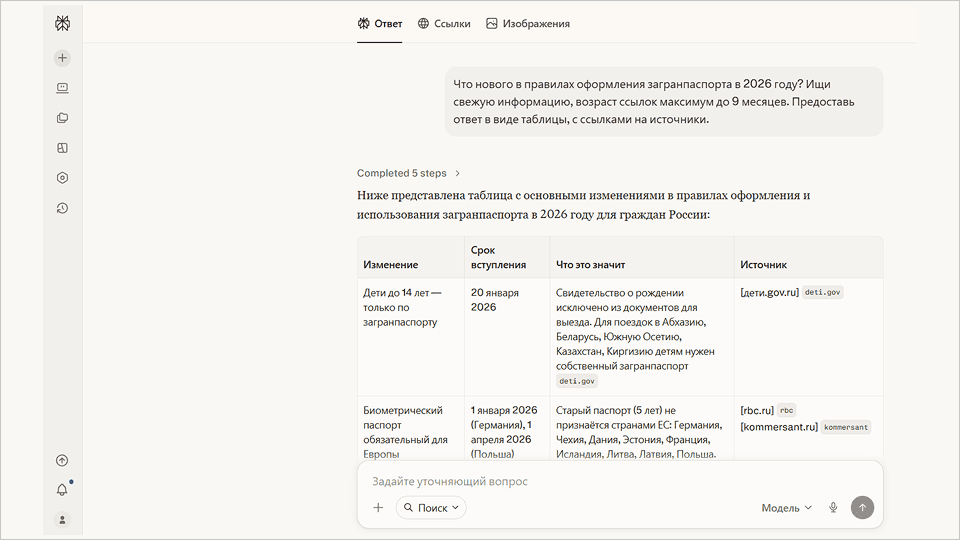This screenshot has width=960, height=540.
Task: Click the [дети.gov.ru] source text
Action: point(769,293)
